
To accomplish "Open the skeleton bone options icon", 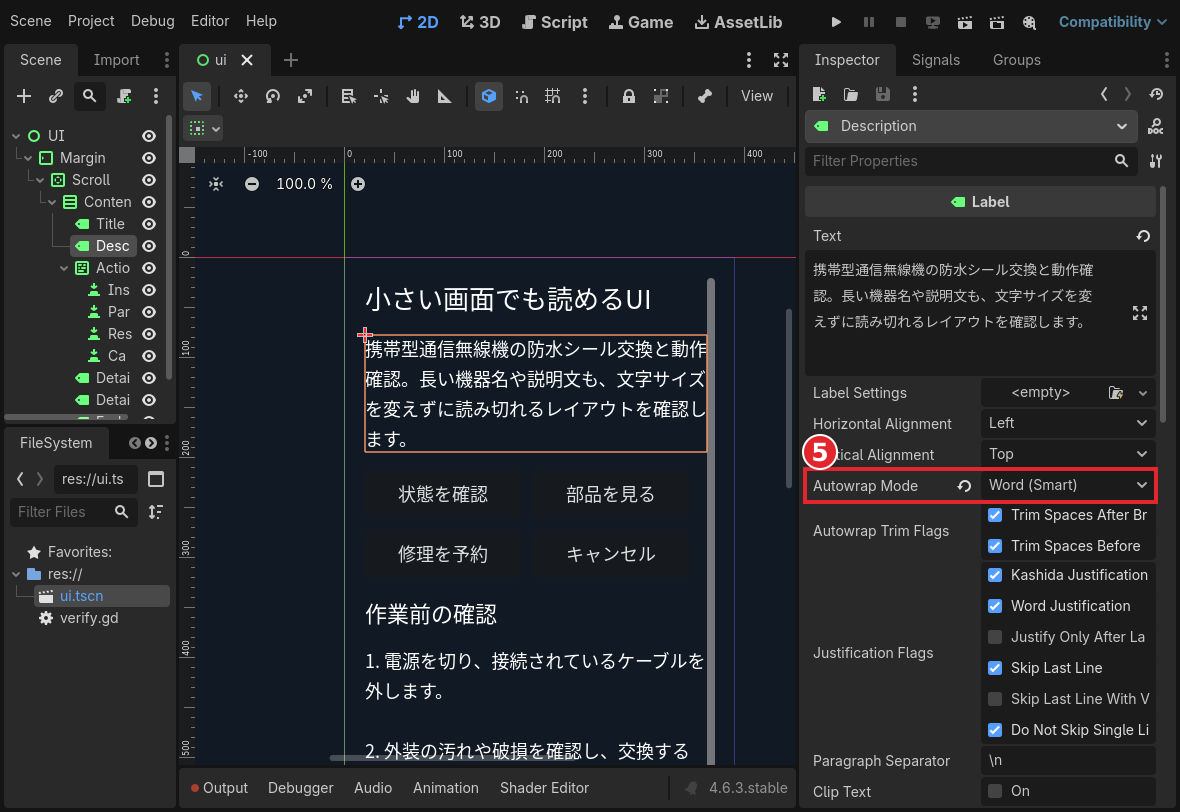I will pos(704,96).
